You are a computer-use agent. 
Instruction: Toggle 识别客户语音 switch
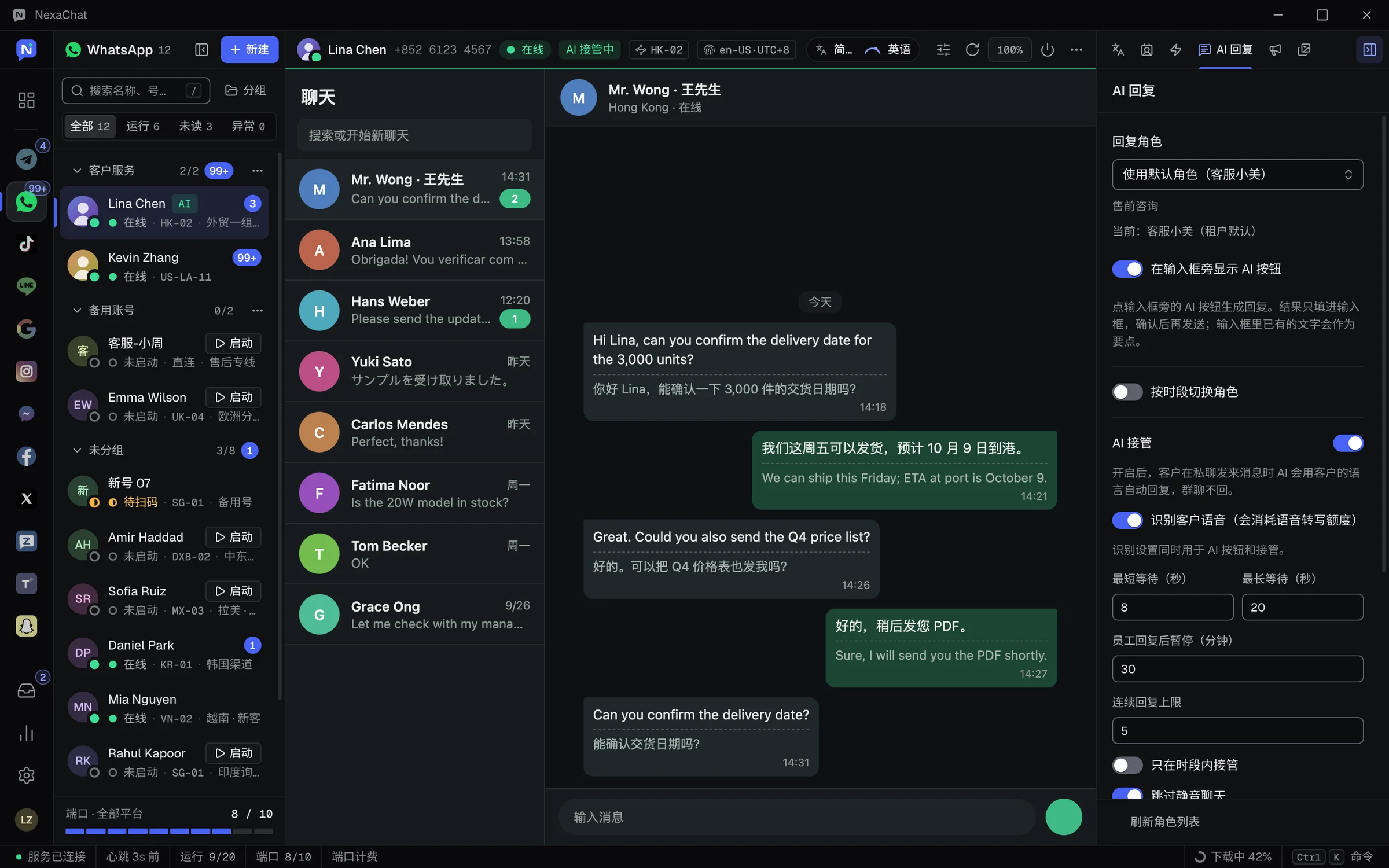click(1127, 520)
